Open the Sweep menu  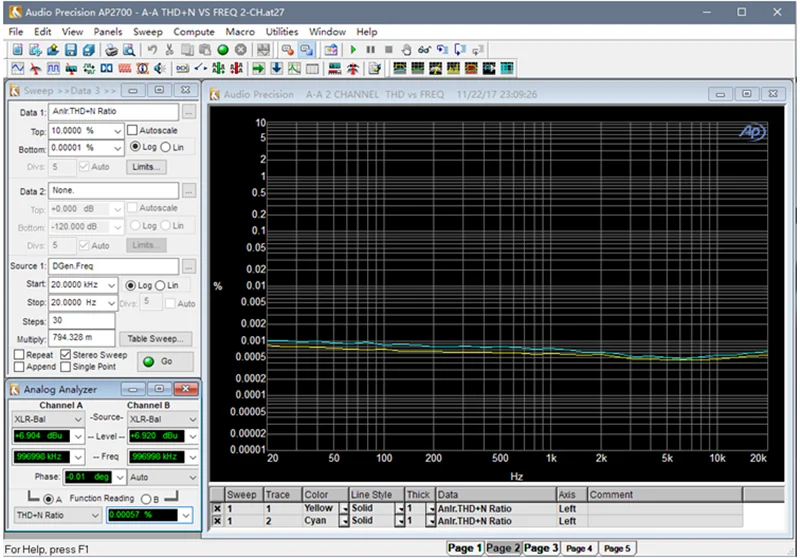click(x=147, y=32)
